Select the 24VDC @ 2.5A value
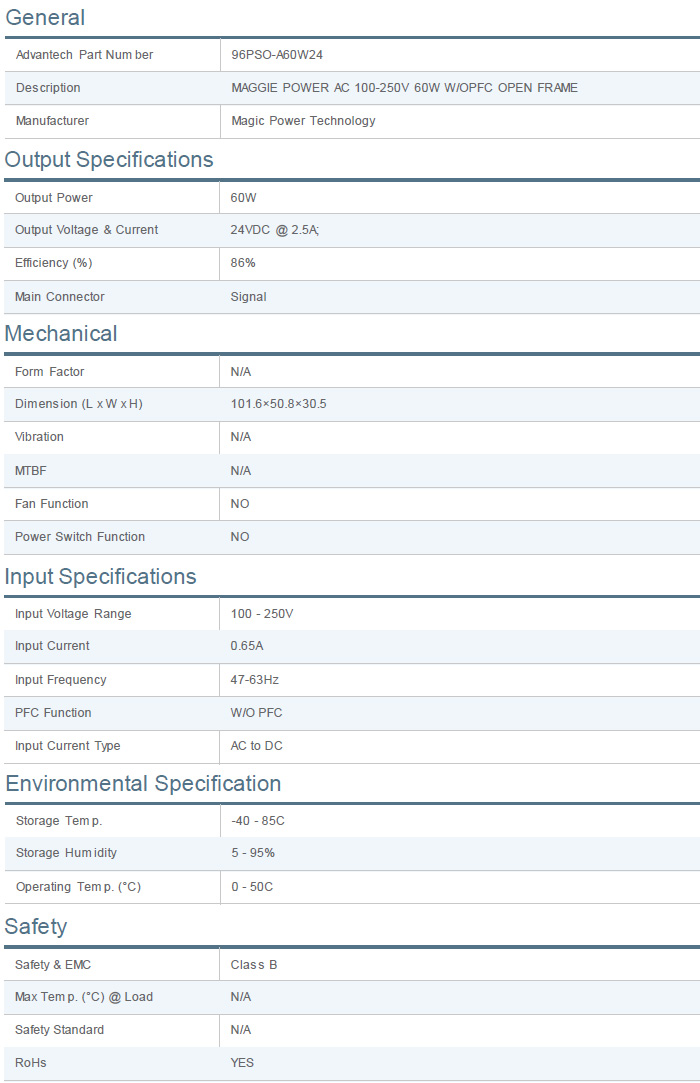 [275, 230]
